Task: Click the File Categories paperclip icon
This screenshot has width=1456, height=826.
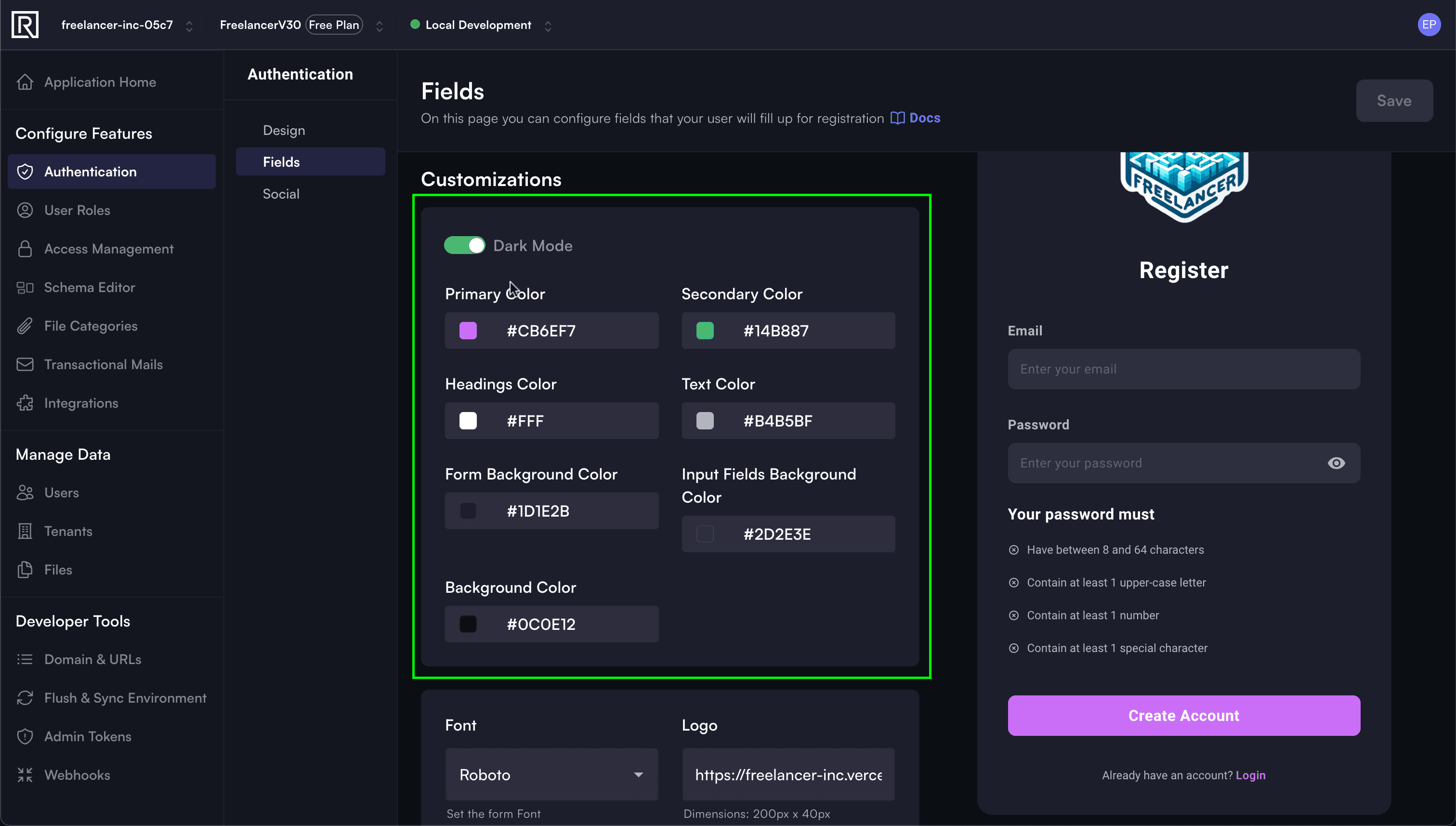Action: (25, 326)
